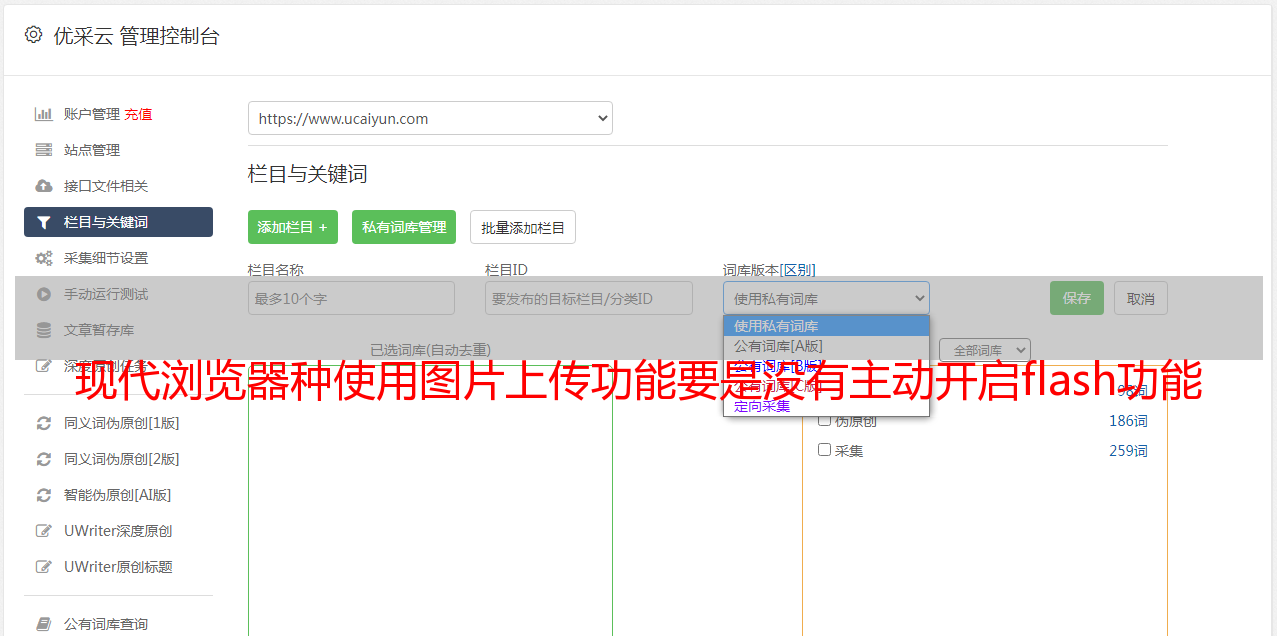The height and width of the screenshot is (636, 1277).
Task: Tick the 伪原创 checkbox
Action: pos(825,420)
